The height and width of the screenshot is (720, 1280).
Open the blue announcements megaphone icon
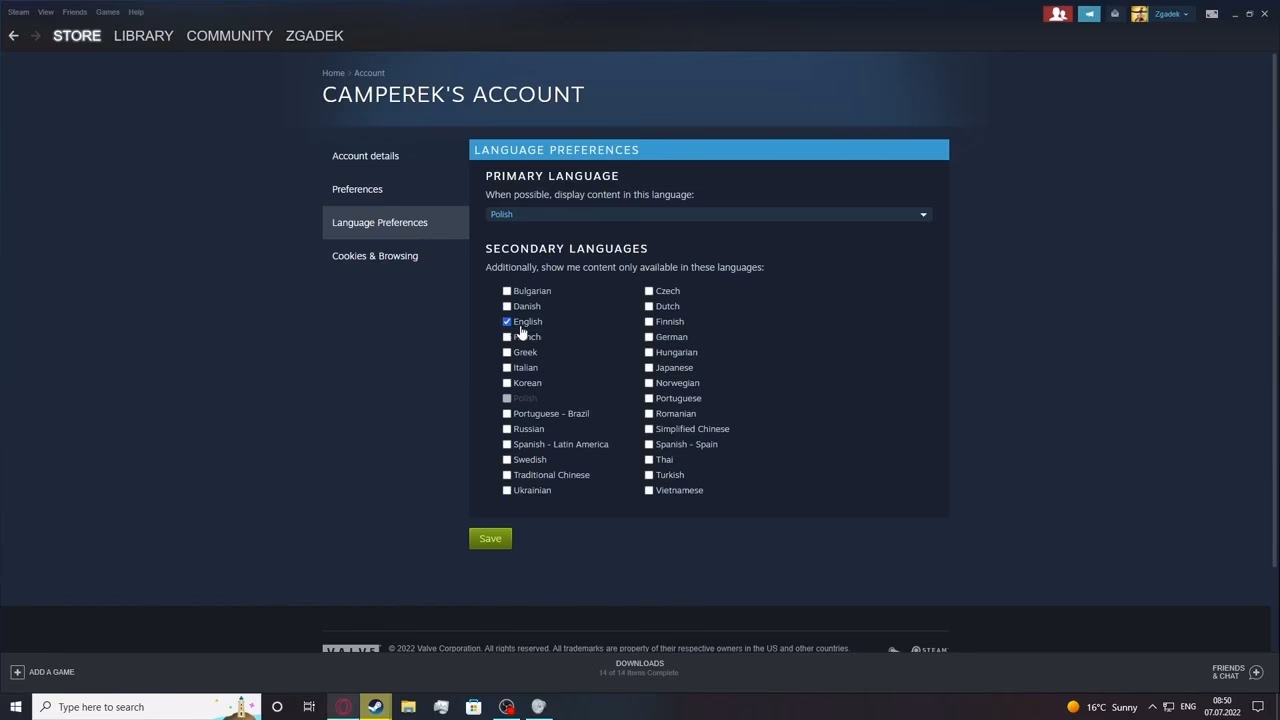coord(1089,14)
